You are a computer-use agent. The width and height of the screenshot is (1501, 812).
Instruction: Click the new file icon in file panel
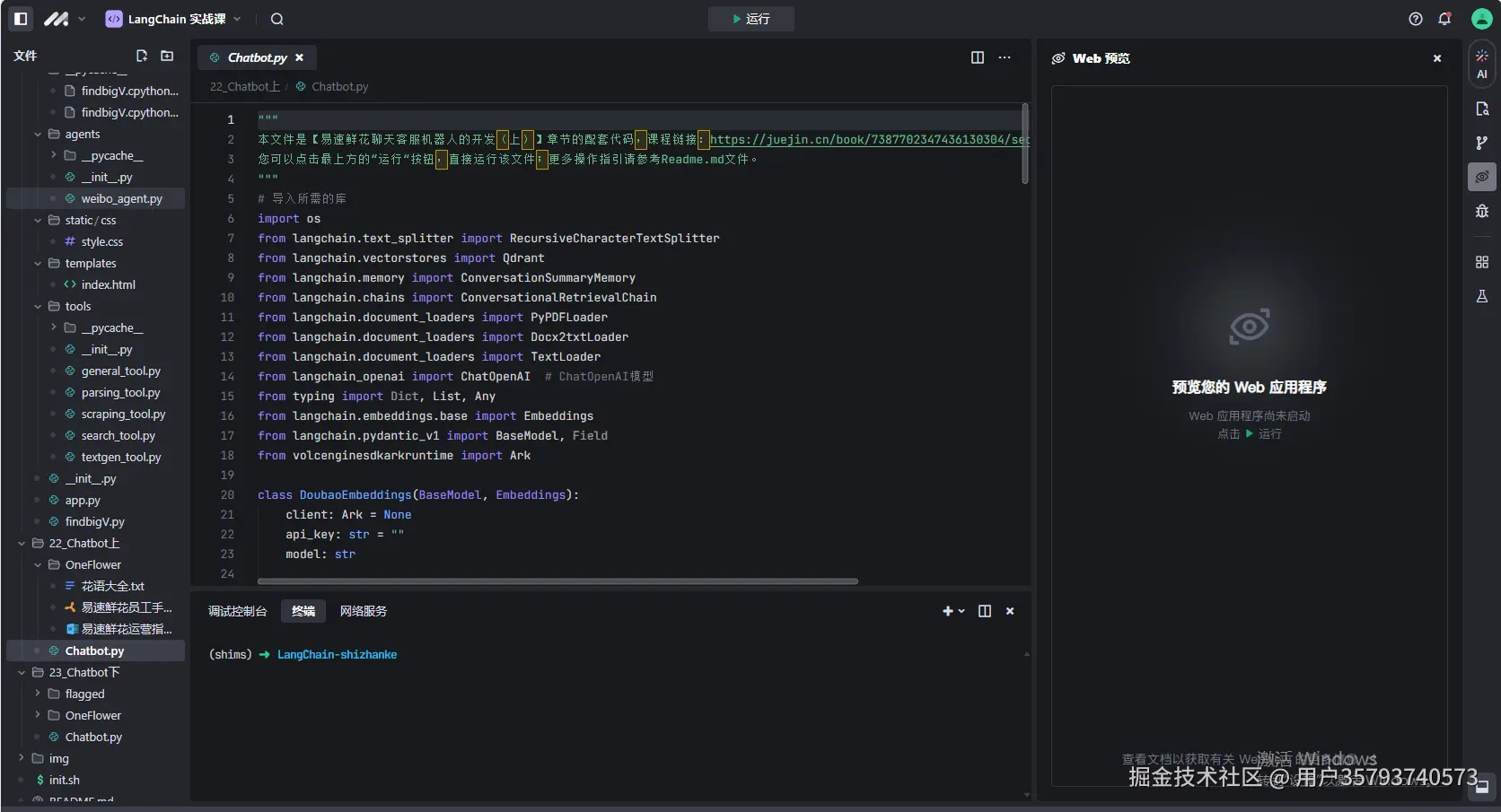coord(142,56)
